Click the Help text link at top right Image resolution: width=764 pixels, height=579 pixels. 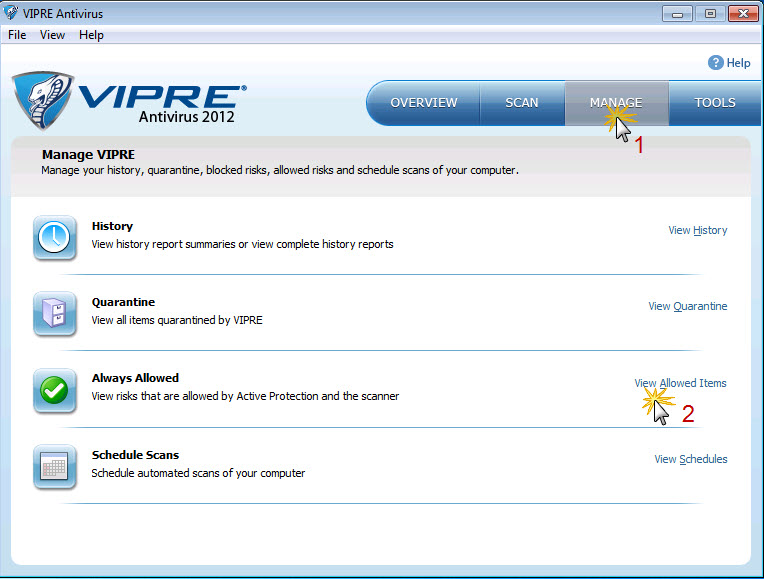(738, 63)
